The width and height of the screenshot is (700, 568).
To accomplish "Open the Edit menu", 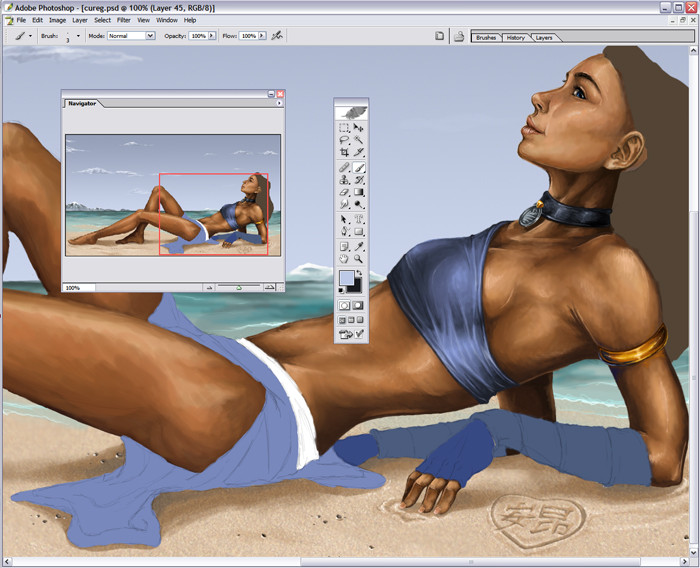I will (38, 20).
